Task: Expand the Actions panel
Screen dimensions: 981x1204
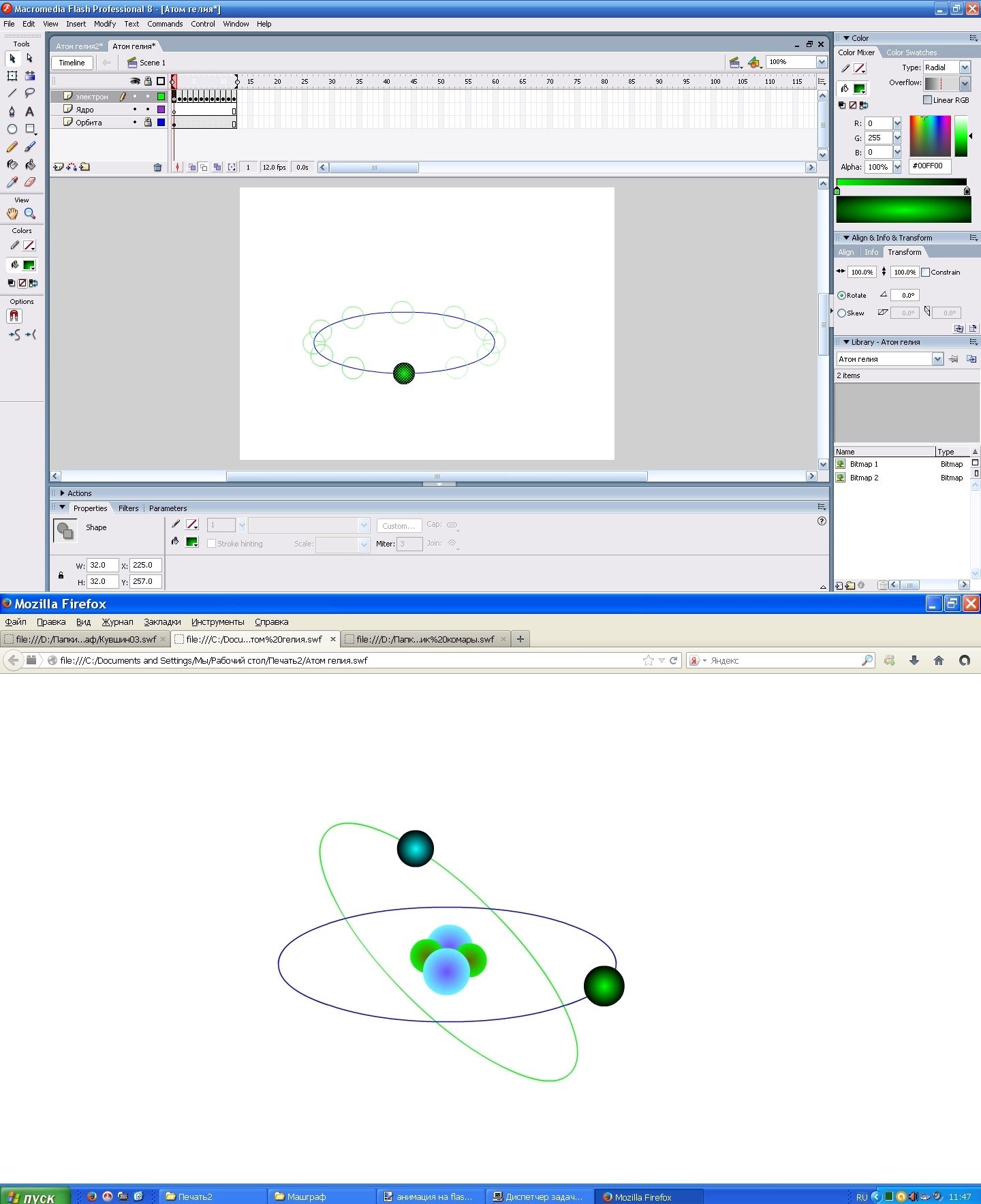Action: tap(62, 493)
